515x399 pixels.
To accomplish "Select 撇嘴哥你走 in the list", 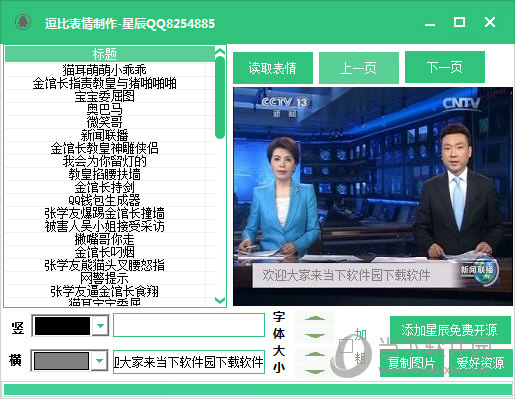I will [x=104, y=239].
